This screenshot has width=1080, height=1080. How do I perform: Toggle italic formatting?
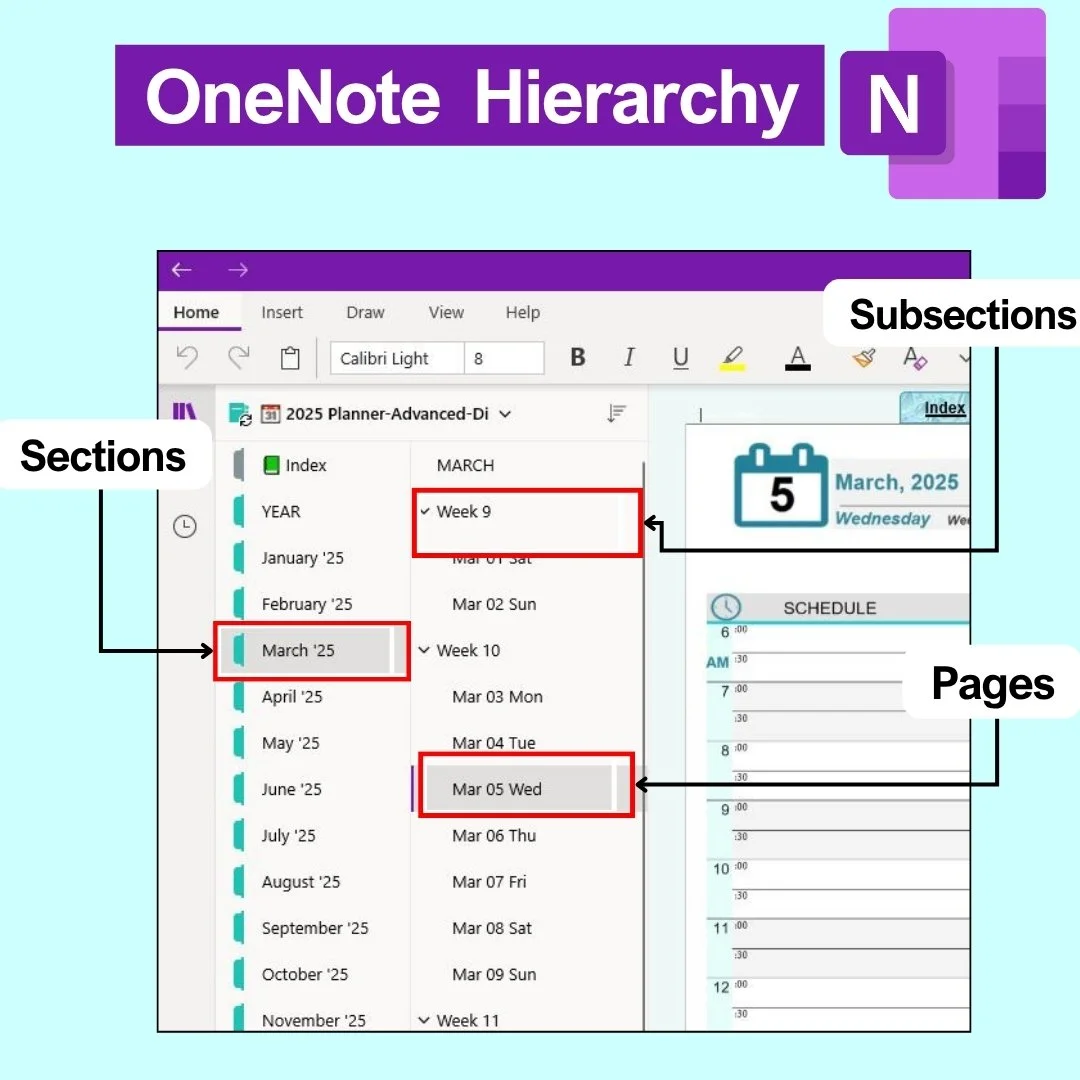629,357
